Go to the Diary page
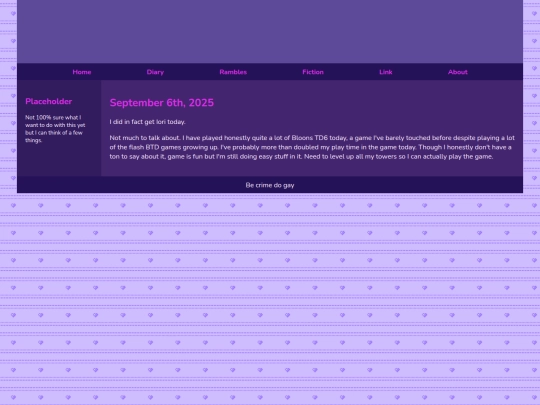The height and width of the screenshot is (405, 540). tap(155, 72)
